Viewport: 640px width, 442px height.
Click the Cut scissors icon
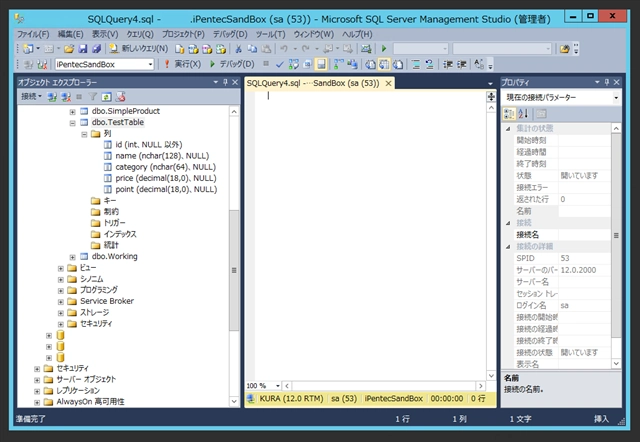(x=238, y=49)
